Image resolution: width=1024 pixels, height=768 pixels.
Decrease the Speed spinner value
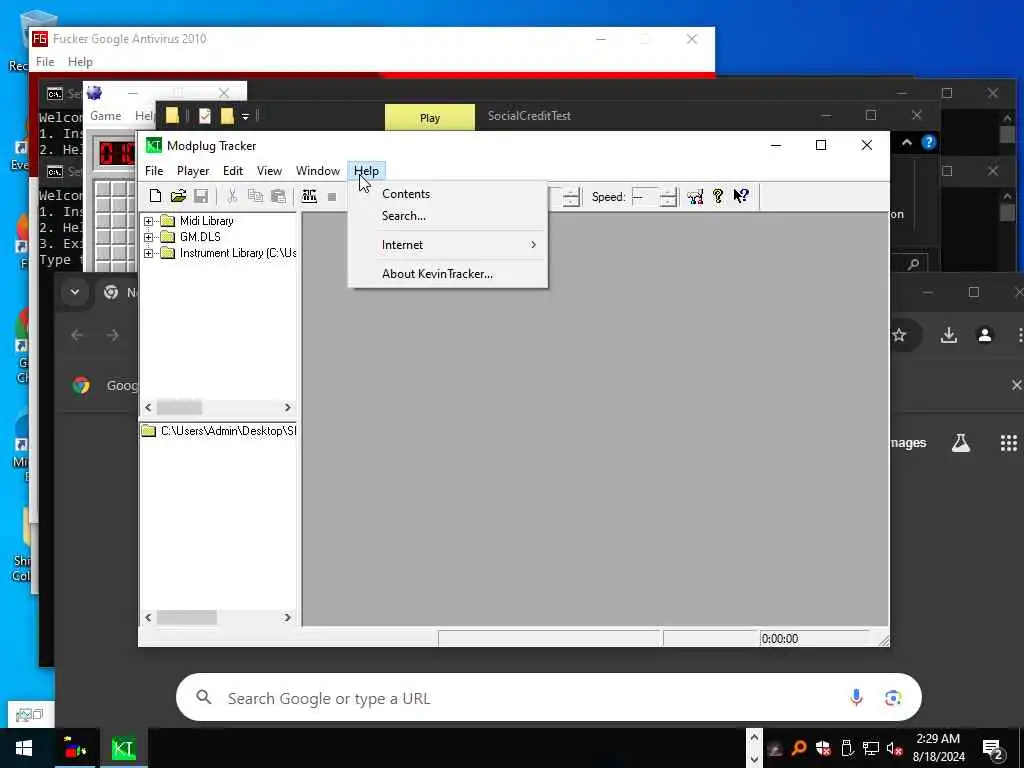pyautogui.click(x=667, y=202)
